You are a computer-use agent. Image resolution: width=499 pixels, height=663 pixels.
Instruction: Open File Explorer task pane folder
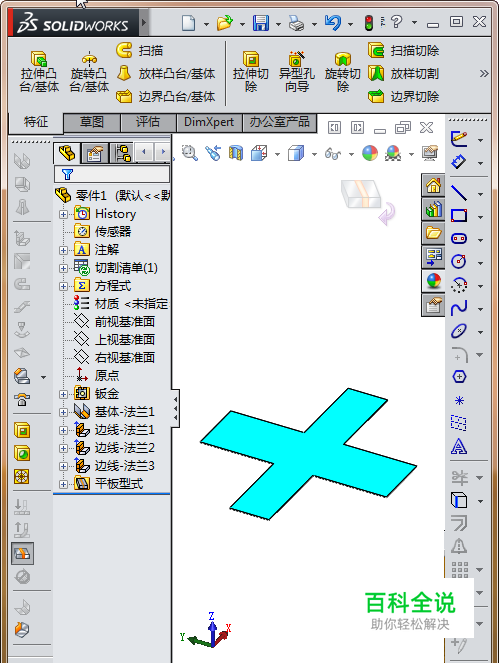pos(433,233)
